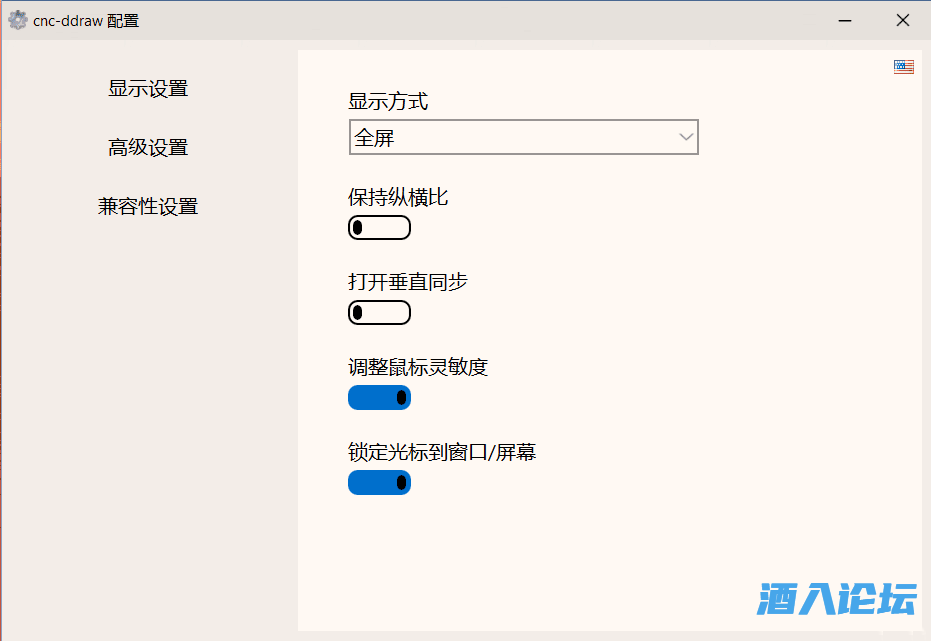Click the 调整鼠标灵敏度 label text
931x641 pixels.
418,367
